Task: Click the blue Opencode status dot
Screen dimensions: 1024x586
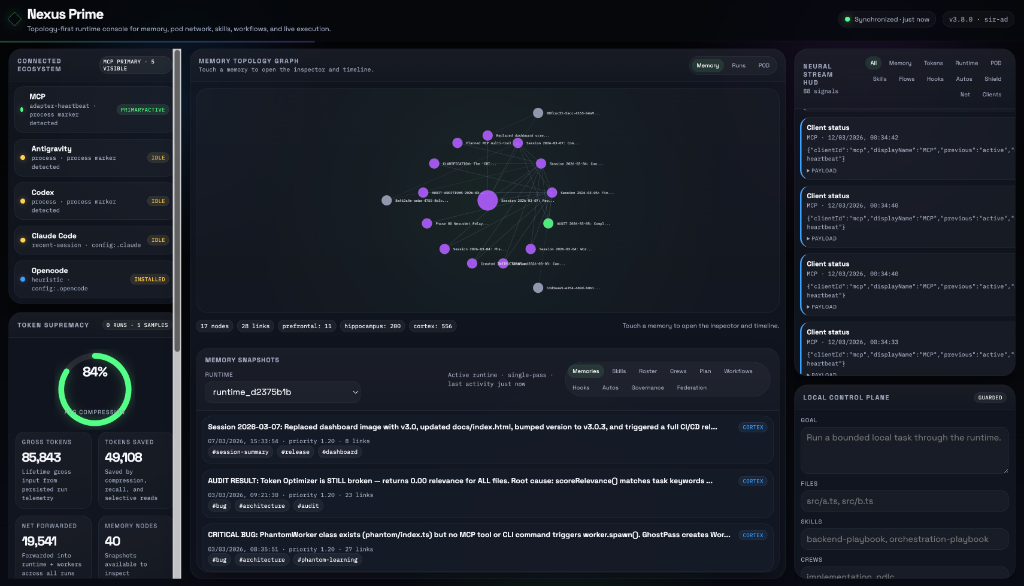Action: 23,279
